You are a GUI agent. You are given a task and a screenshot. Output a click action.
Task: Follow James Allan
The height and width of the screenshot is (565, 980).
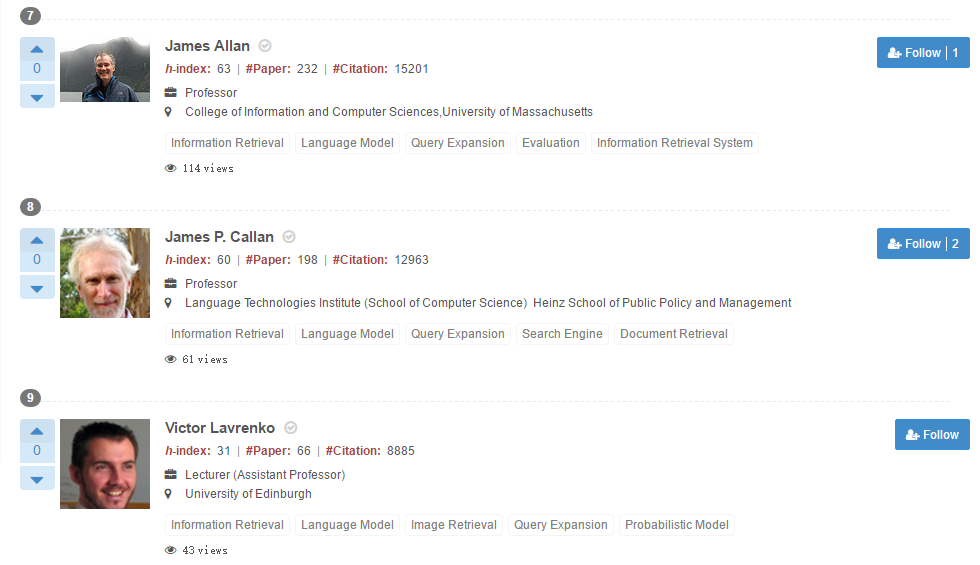click(922, 53)
